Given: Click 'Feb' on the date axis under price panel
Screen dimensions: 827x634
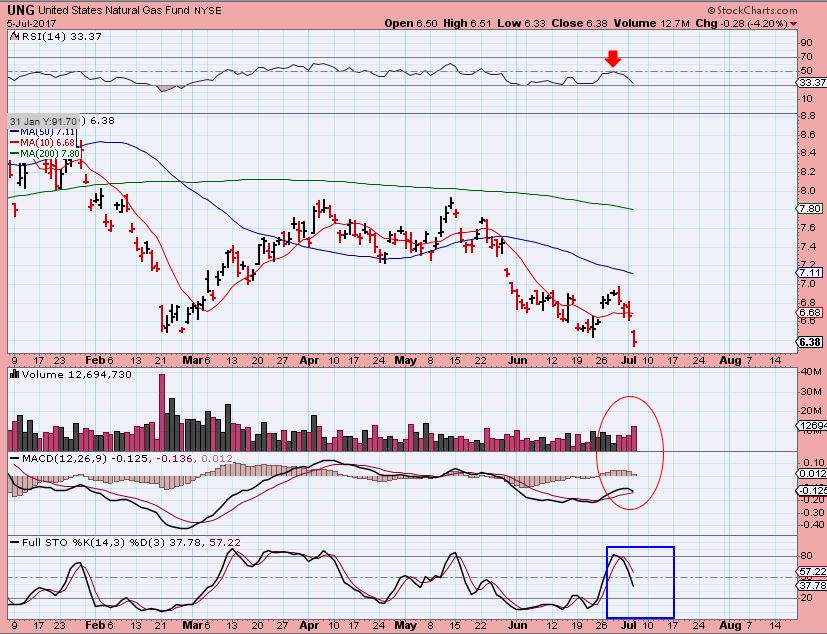Looking at the screenshot, I should pos(95,360).
